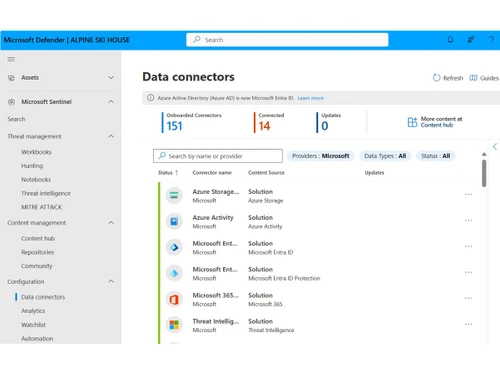Viewport: 500px width, 375px height.
Task: Click the Threat Intelligence Microsoft logo icon
Action: [x=174, y=325]
